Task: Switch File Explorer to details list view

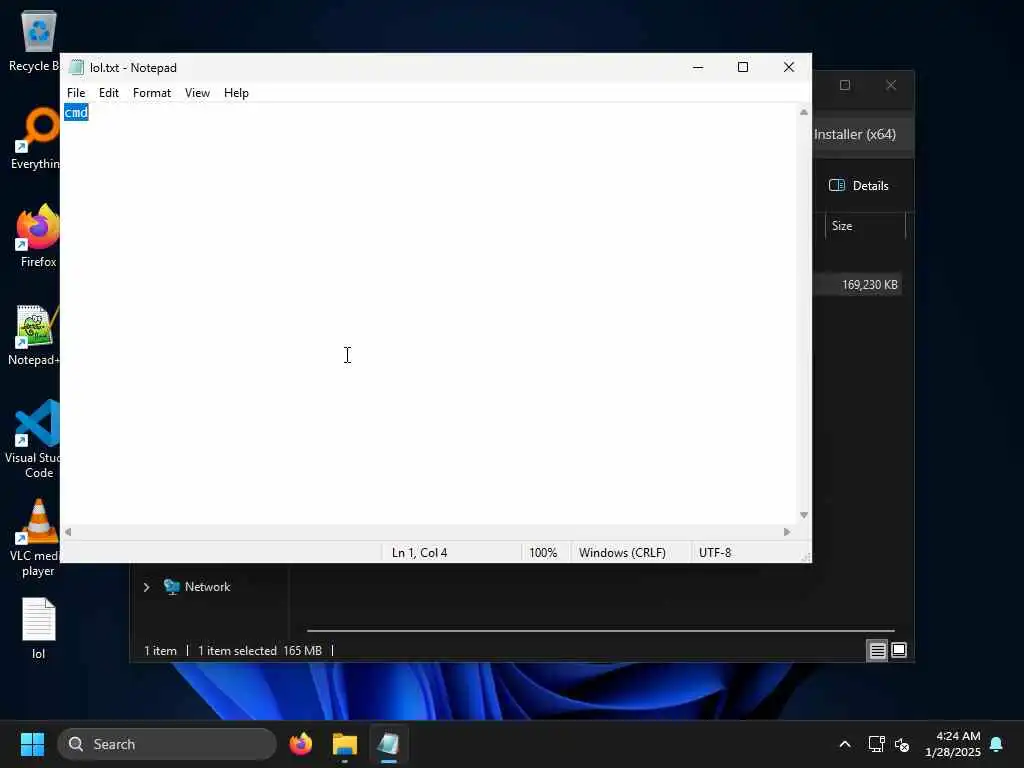Action: (x=877, y=650)
